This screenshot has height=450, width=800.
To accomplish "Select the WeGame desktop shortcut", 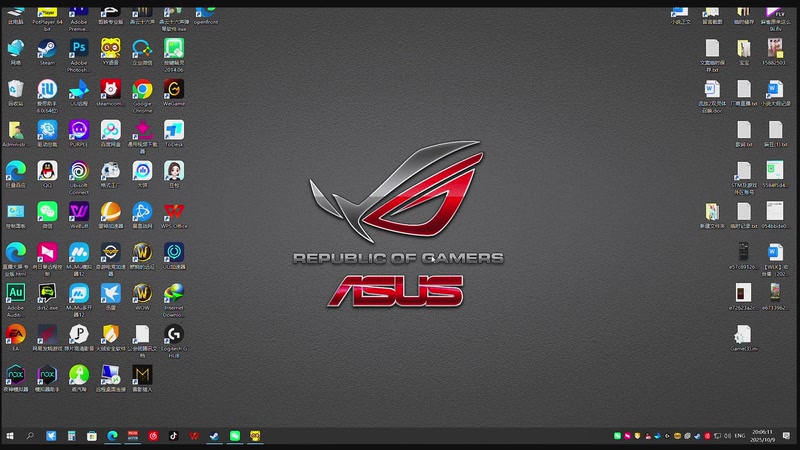I will [x=173, y=92].
